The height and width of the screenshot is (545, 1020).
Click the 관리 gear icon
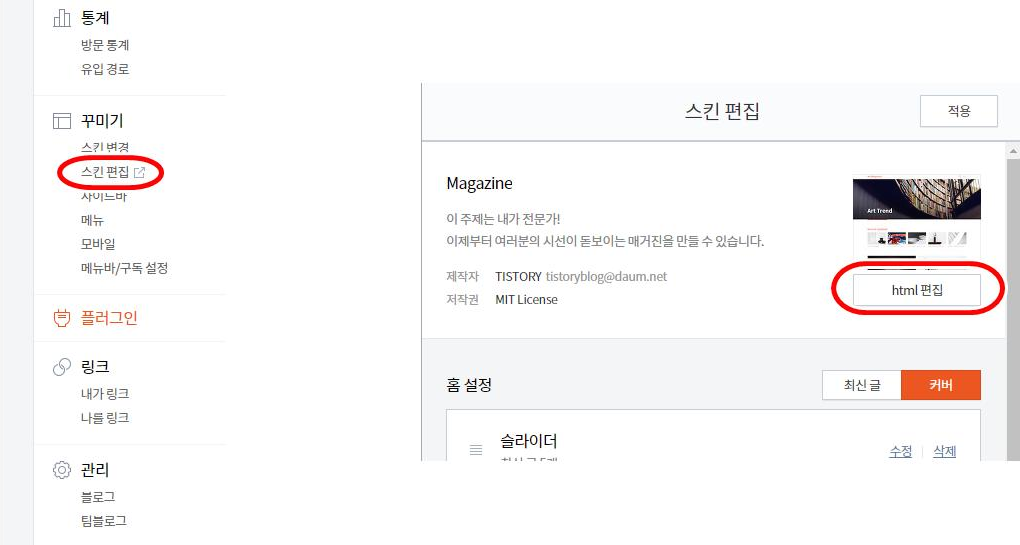pyautogui.click(x=62, y=470)
